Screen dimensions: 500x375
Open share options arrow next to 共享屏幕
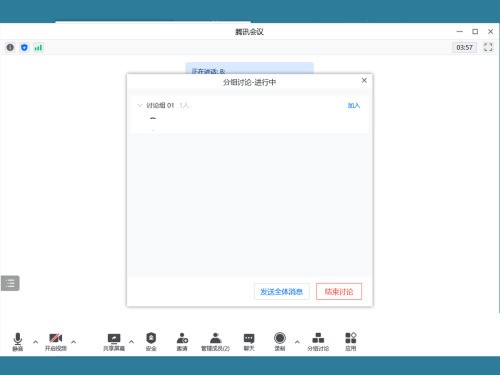(131, 342)
